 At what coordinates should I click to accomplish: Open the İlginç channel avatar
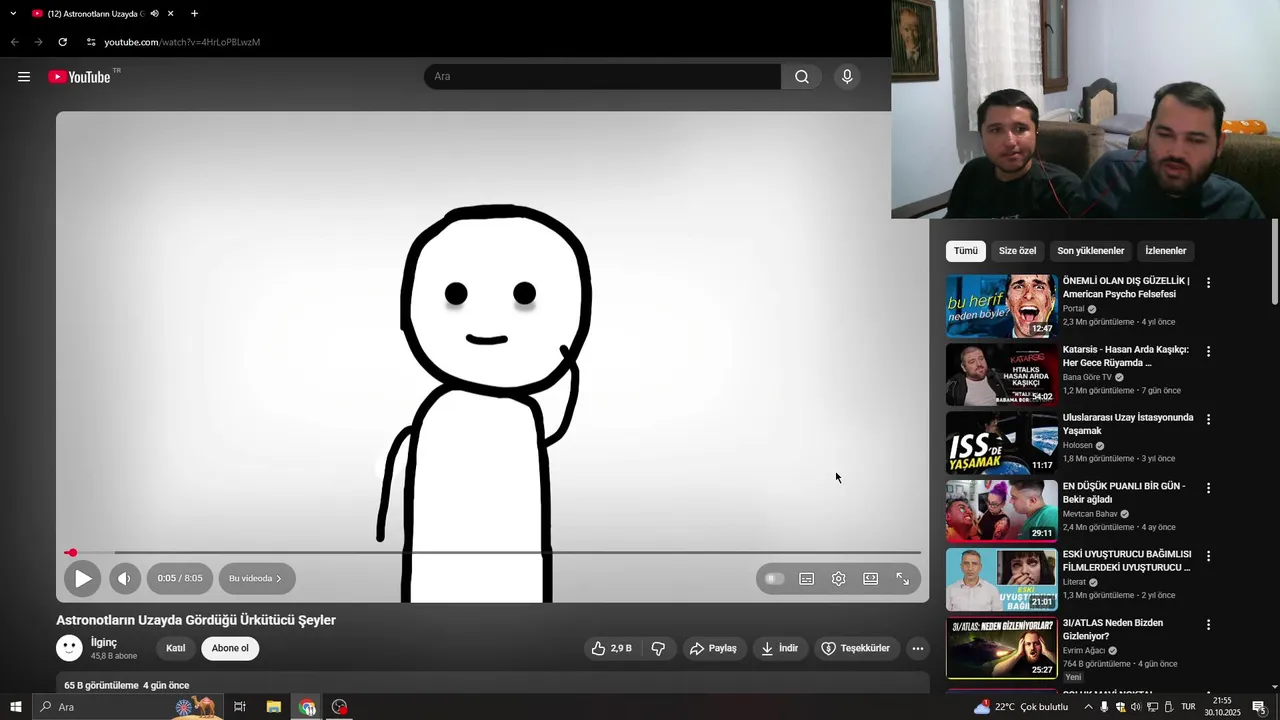tap(69, 648)
